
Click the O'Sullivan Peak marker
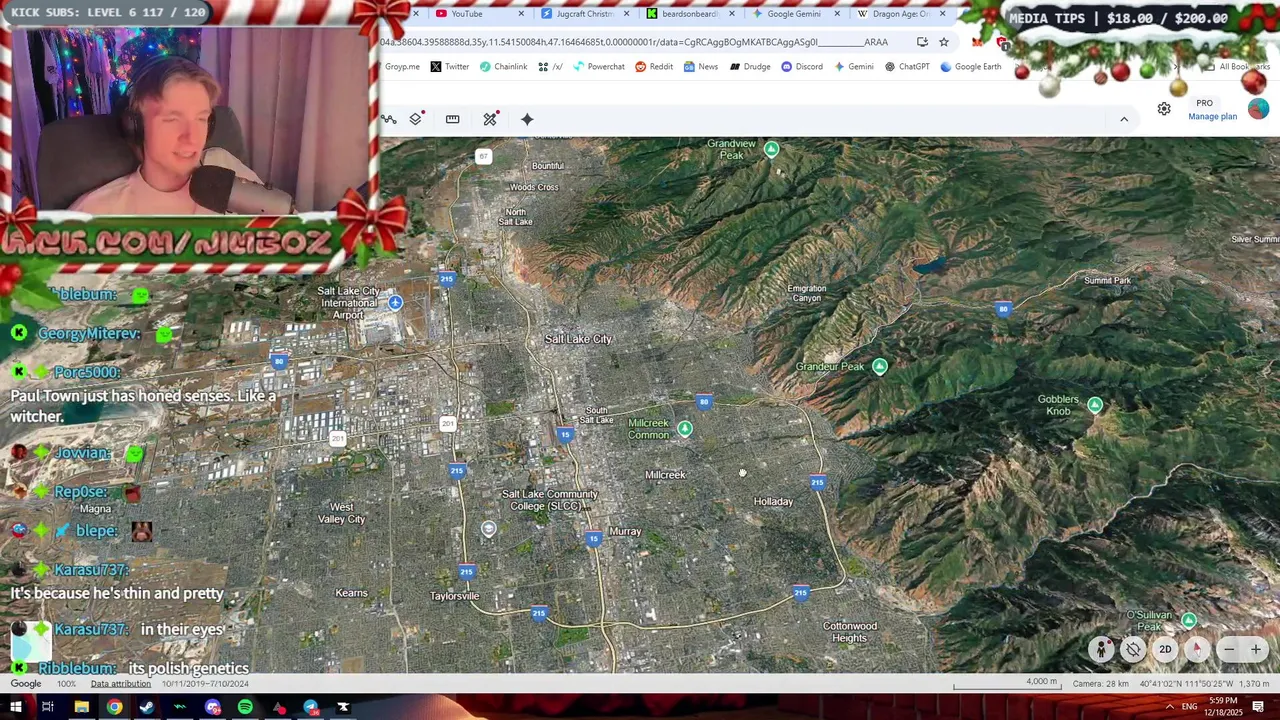tap(1189, 620)
